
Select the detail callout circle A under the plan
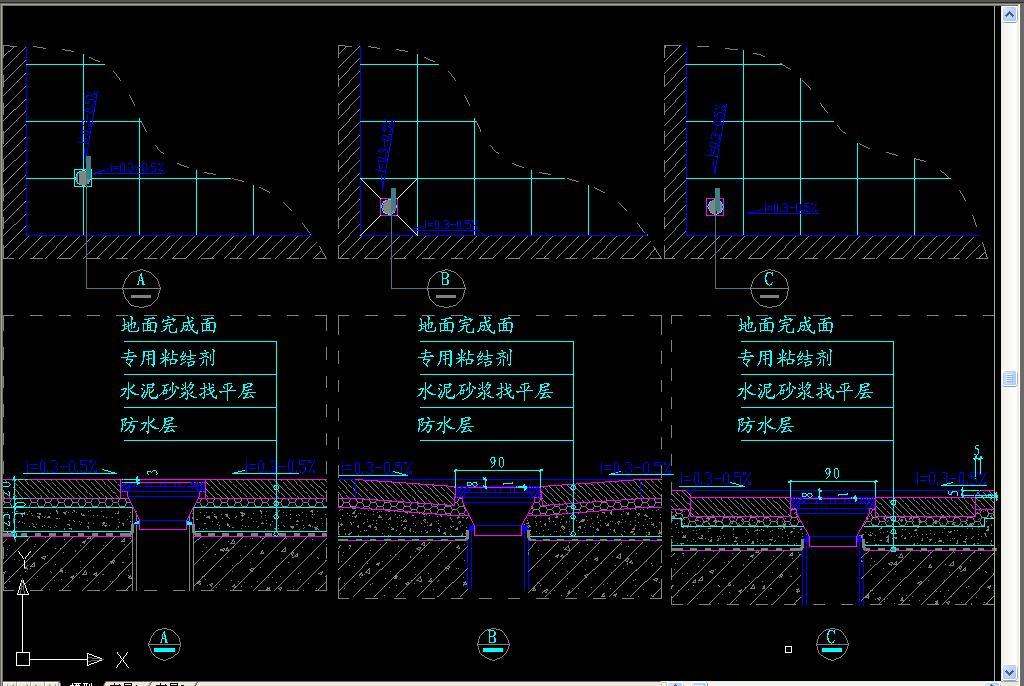(141, 287)
